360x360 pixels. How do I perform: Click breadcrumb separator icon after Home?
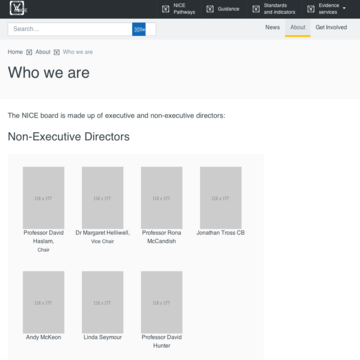pyautogui.click(x=29, y=52)
